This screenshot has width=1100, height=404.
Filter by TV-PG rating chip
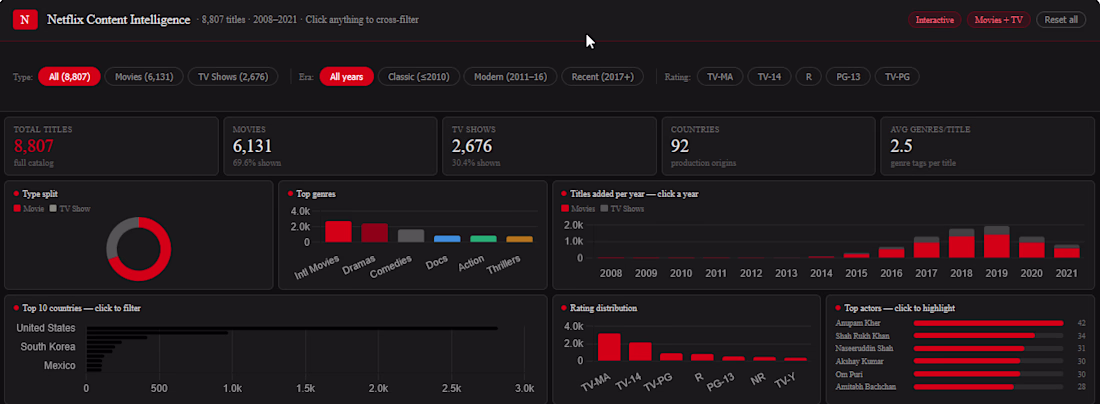click(897, 76)
